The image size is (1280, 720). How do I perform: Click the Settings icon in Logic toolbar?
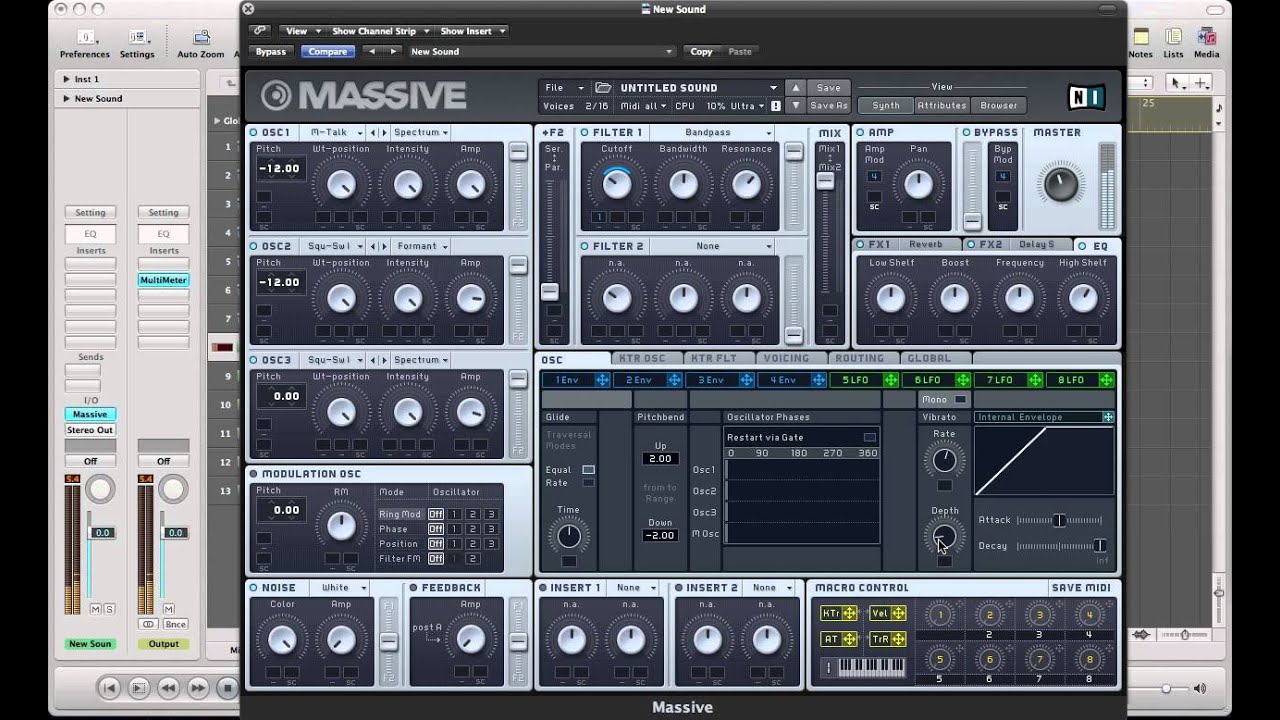[137, 37]
